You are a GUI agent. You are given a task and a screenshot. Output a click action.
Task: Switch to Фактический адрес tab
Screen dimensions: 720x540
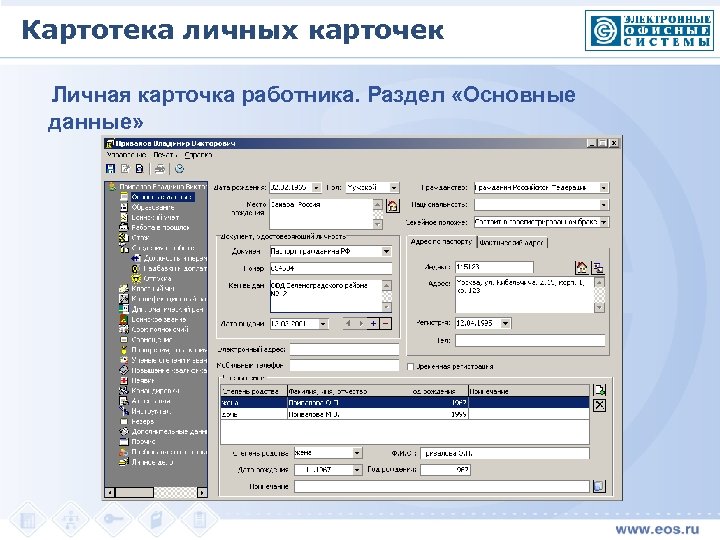511,243
